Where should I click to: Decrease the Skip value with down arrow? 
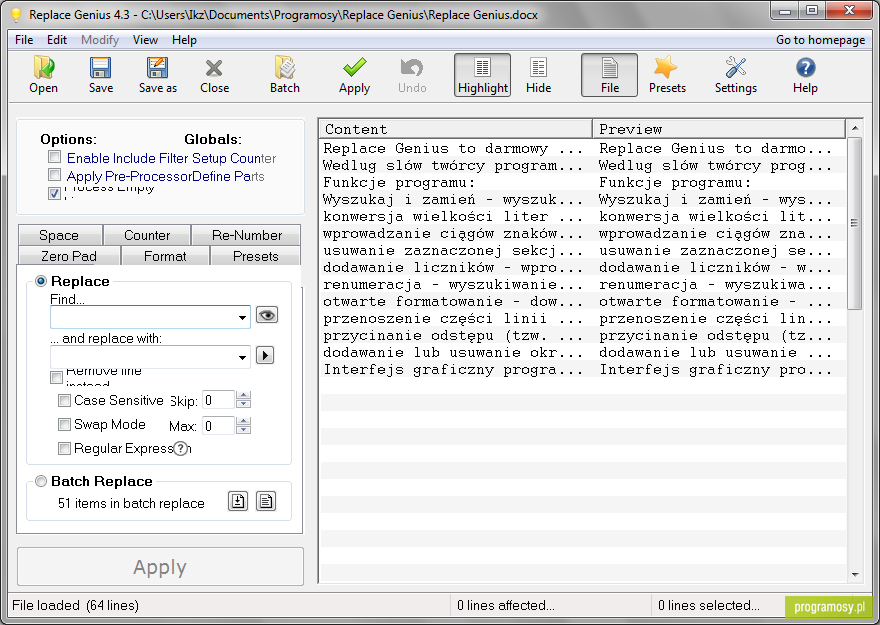(243, 404)
